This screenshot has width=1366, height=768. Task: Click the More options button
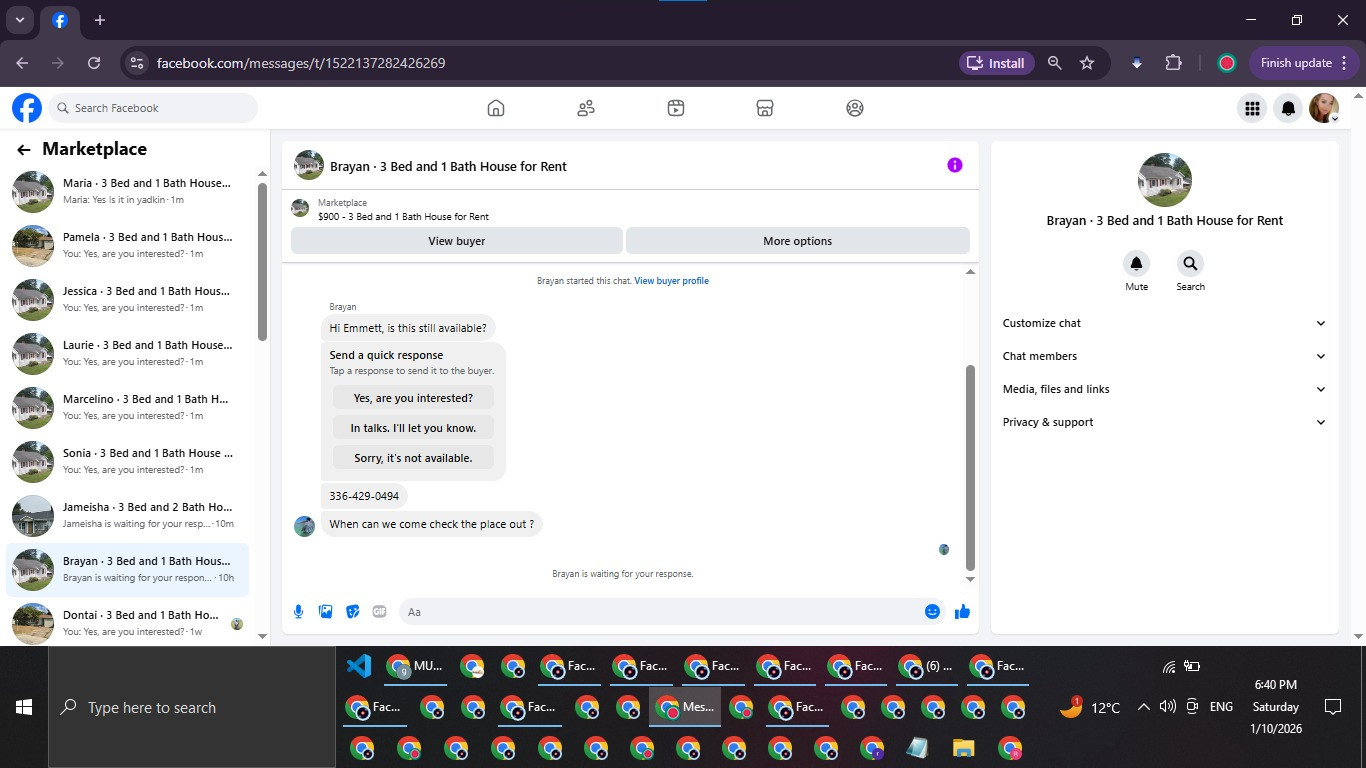[x=797, y=241]
